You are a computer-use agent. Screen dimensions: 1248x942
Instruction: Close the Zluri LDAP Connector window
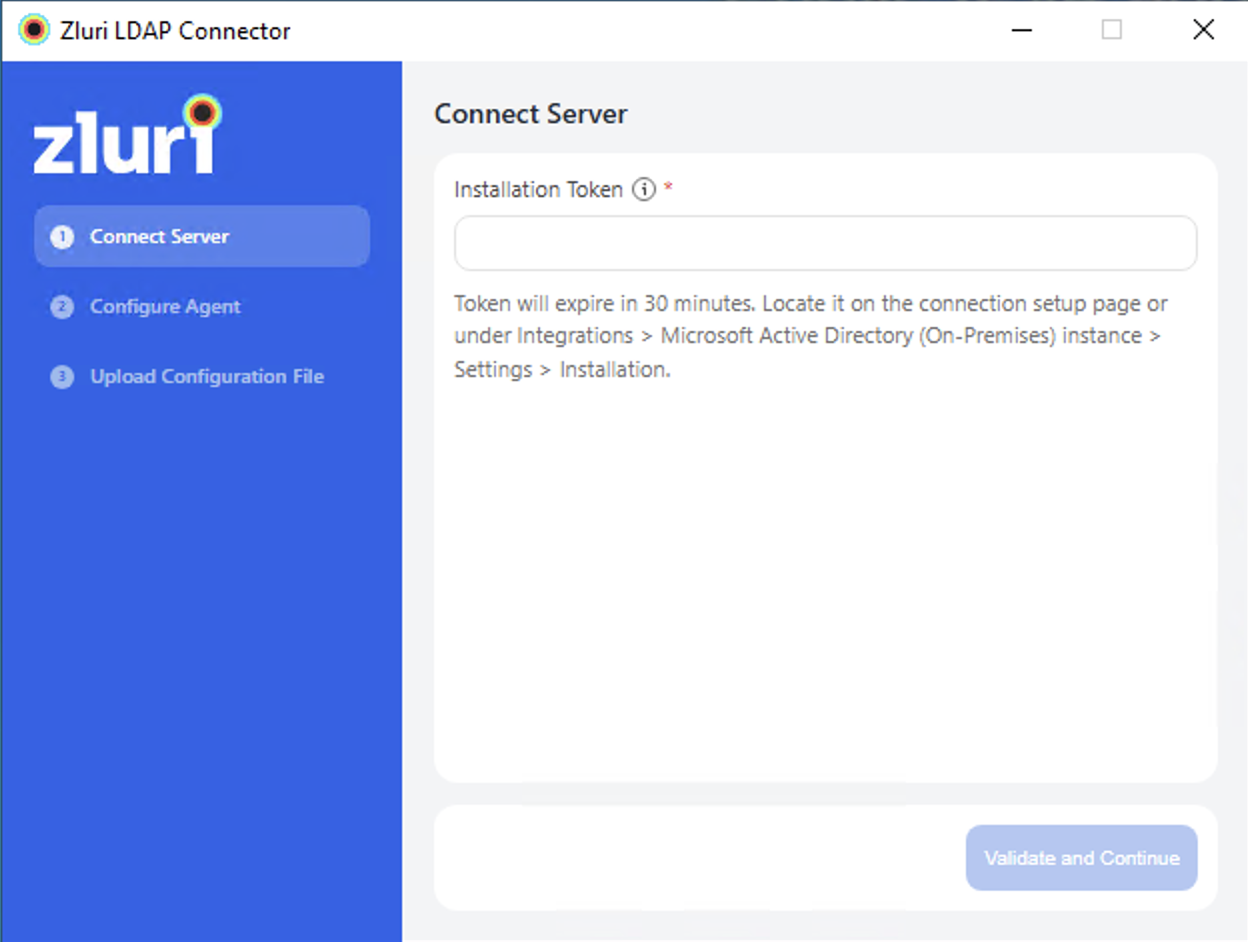(1203, 30)
